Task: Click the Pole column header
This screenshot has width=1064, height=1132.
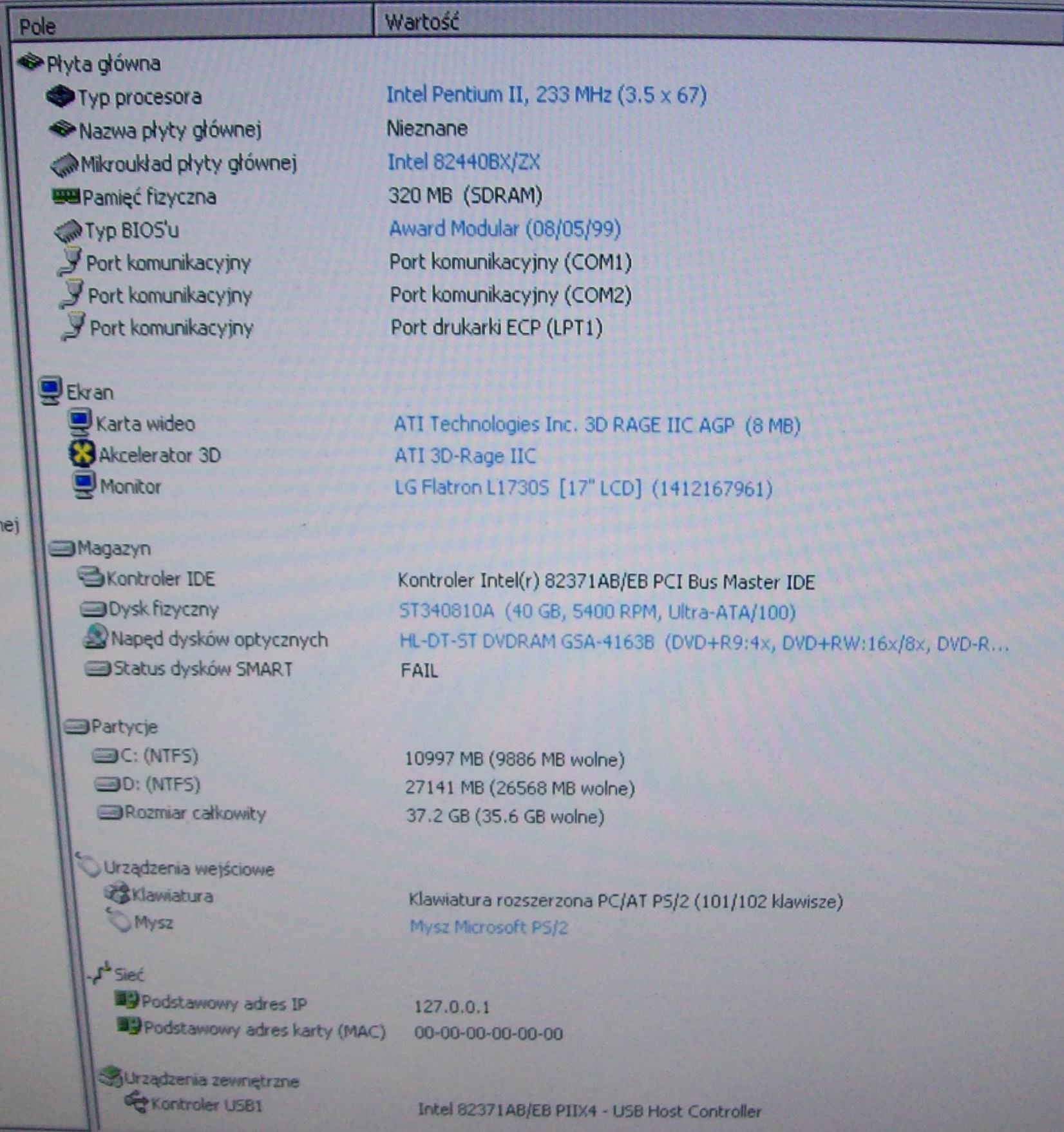Action: click(x=192, y=25)
